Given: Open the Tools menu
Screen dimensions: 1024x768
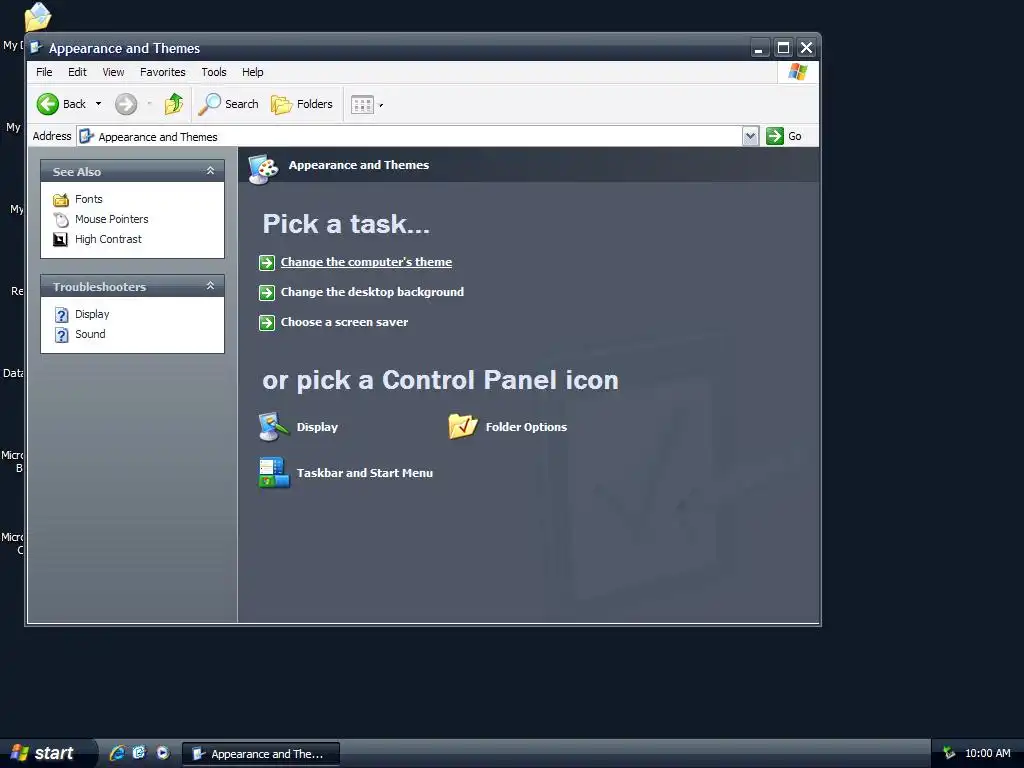Looking at the screenshot, I should pyautogui.click(x=214, y=72).
